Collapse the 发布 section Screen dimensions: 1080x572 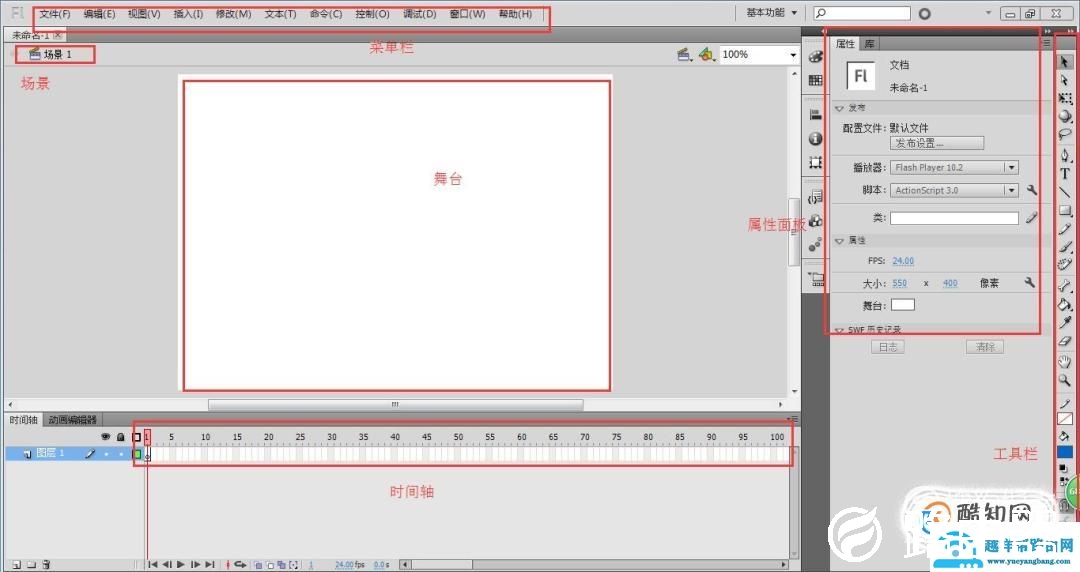pyautogui.click(x=839, y=108)
